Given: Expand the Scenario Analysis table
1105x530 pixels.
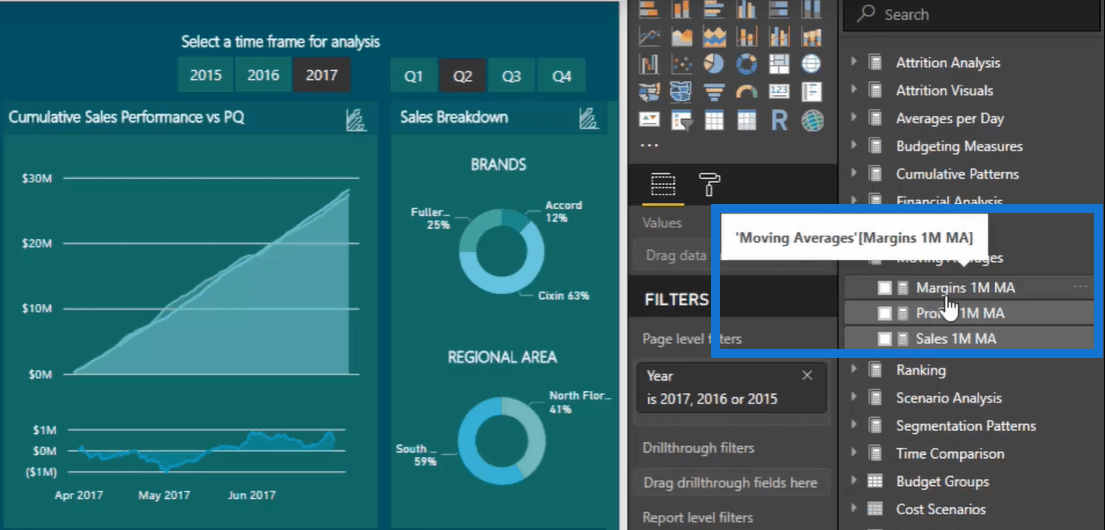Looking at the screenshot, I should 853,398.
